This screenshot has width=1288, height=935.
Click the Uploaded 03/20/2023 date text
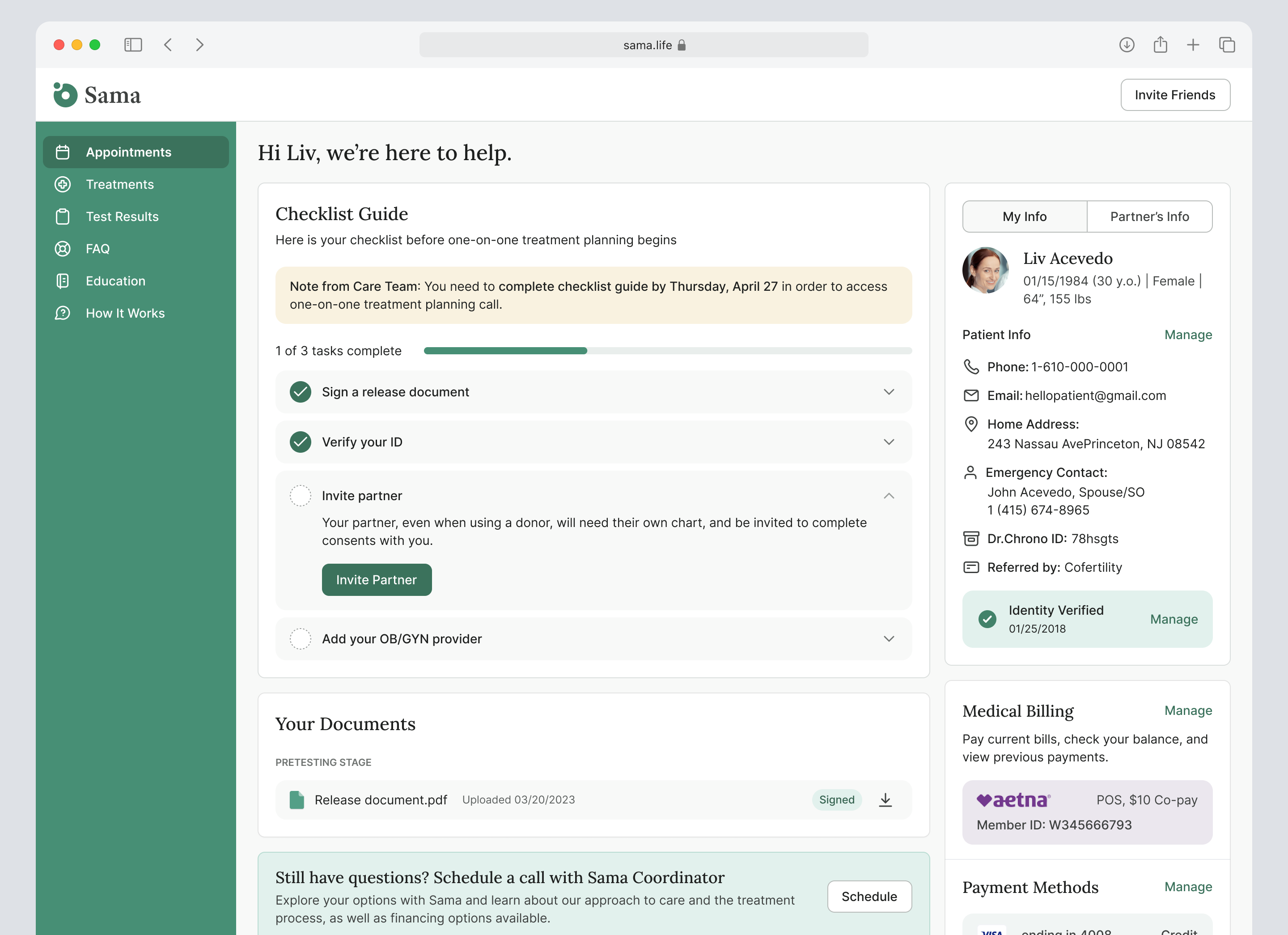click(518, 800)
